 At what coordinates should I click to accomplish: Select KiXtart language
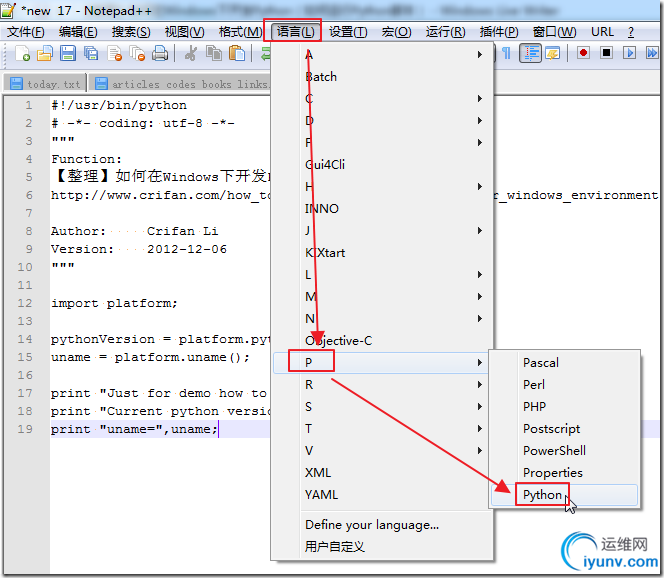pyautogui.click(x=382, y=253)
